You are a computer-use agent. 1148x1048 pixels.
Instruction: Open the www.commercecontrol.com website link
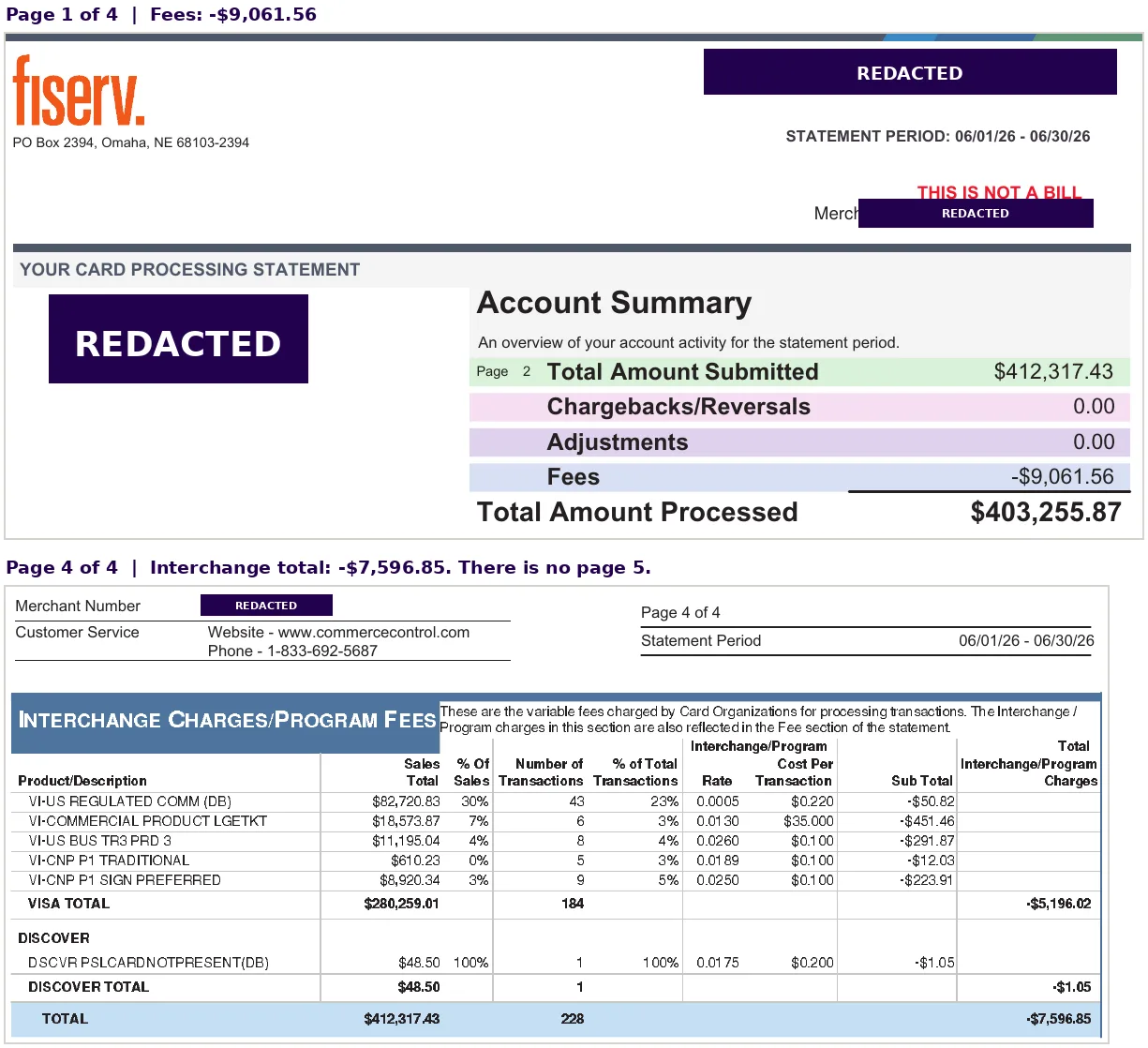point(374,633)
